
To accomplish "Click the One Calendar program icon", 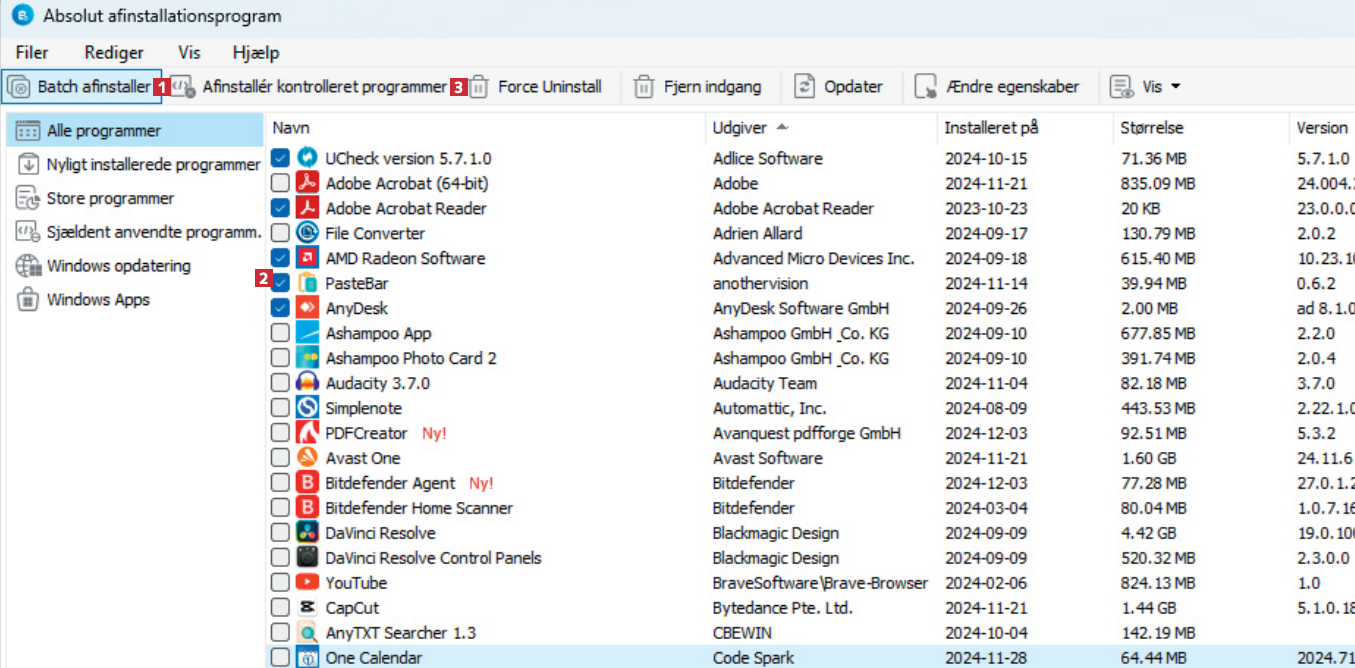I will pyautogui.click(x=308, y=658).
